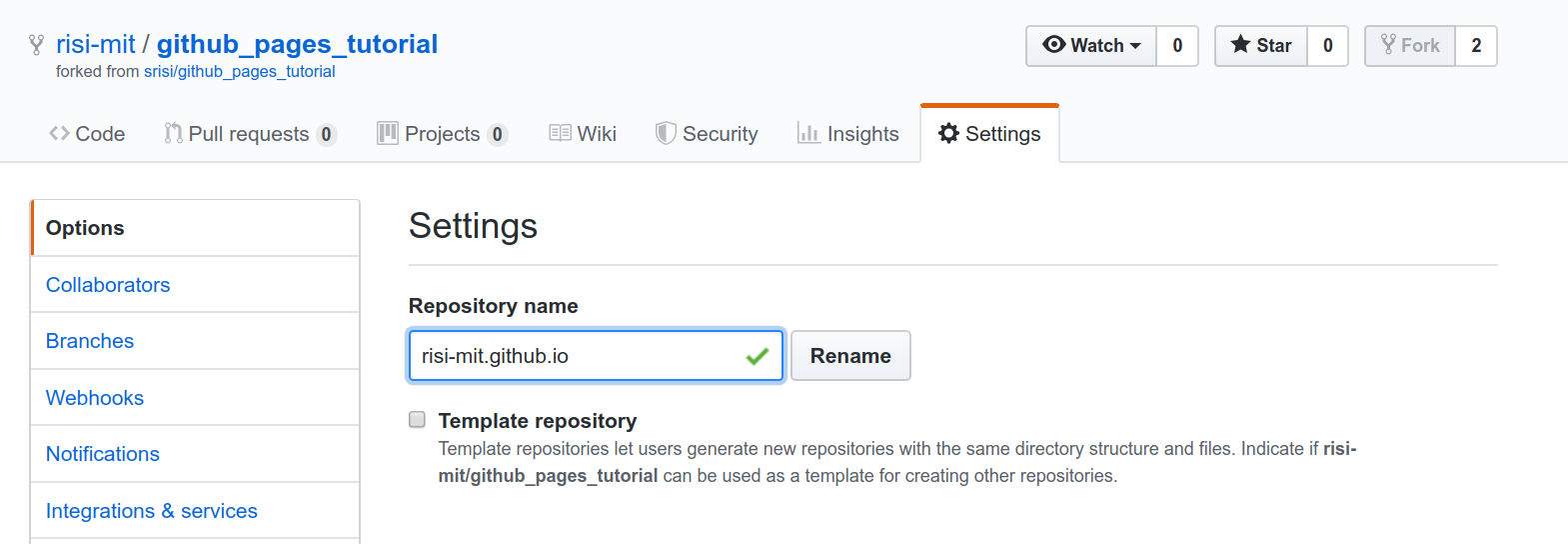Click the Rename button

click(850, 356)
